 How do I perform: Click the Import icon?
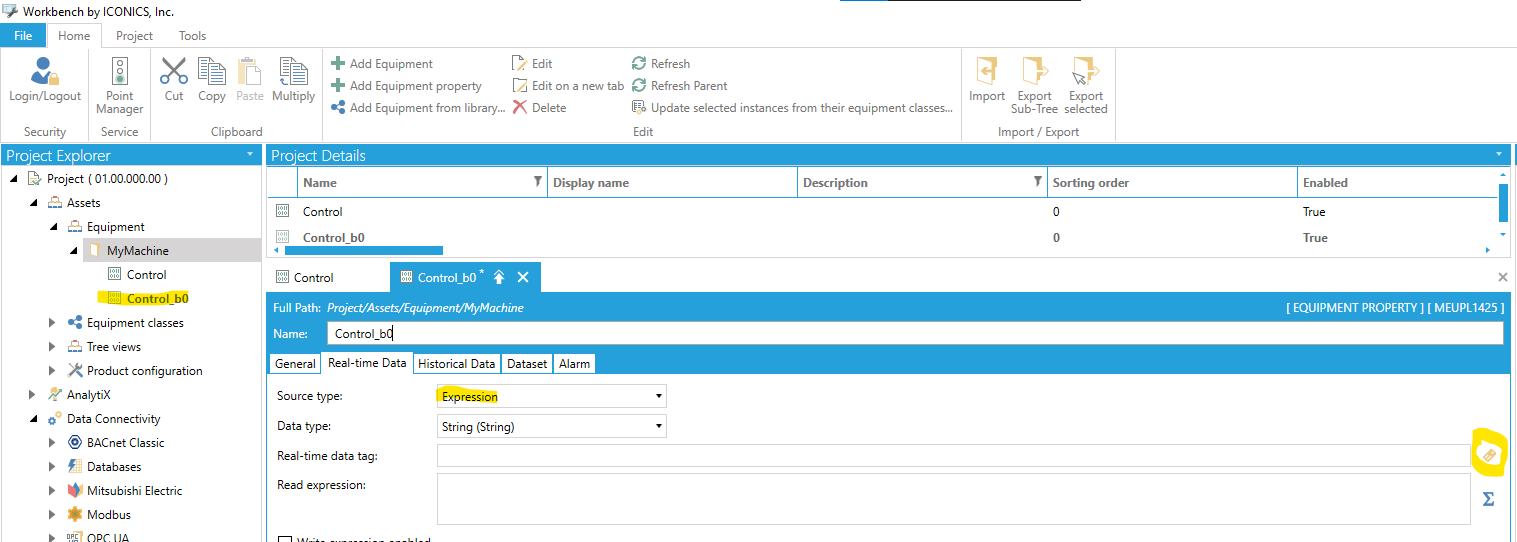coord(987,80)
